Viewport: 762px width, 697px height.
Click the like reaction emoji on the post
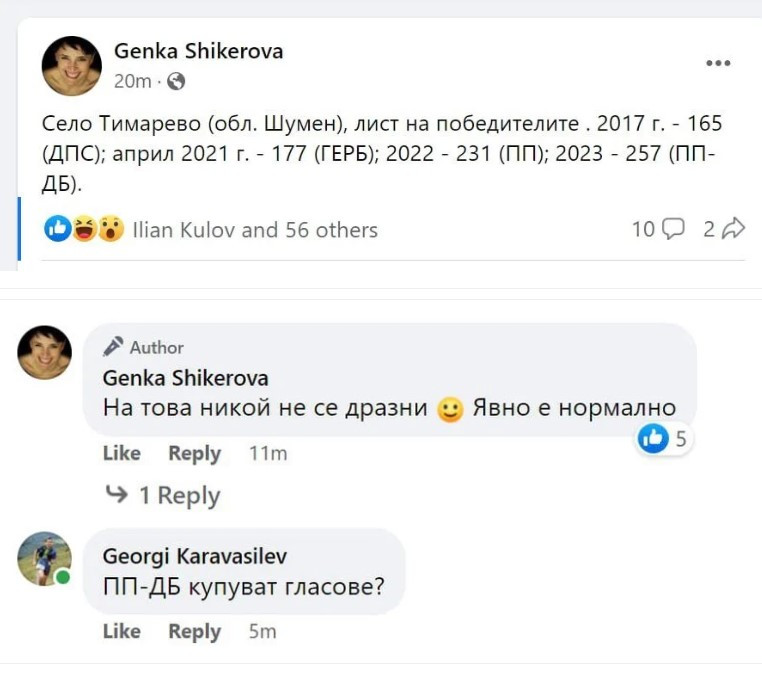coord(59,229)
